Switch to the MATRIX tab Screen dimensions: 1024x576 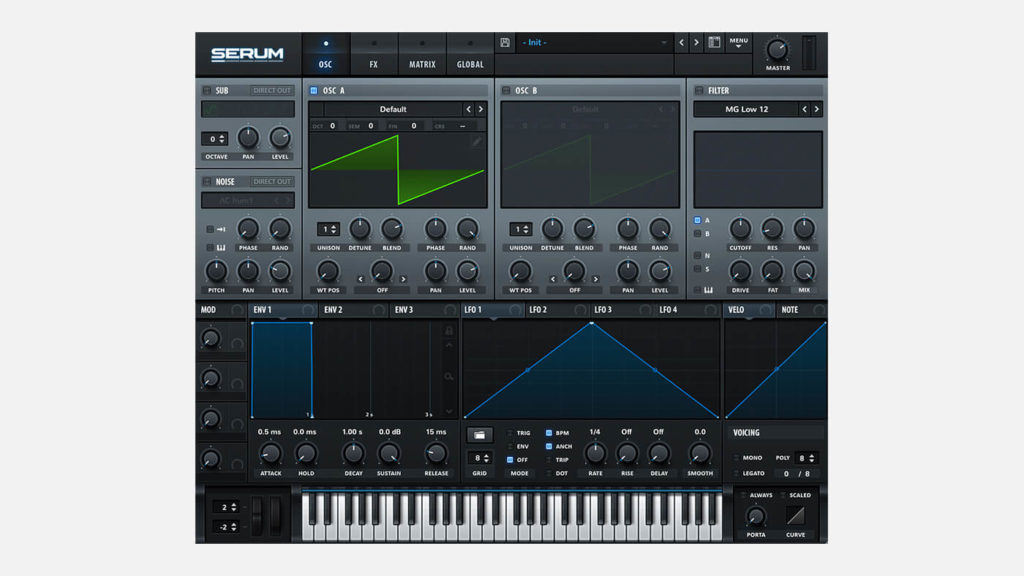point(422,55)
